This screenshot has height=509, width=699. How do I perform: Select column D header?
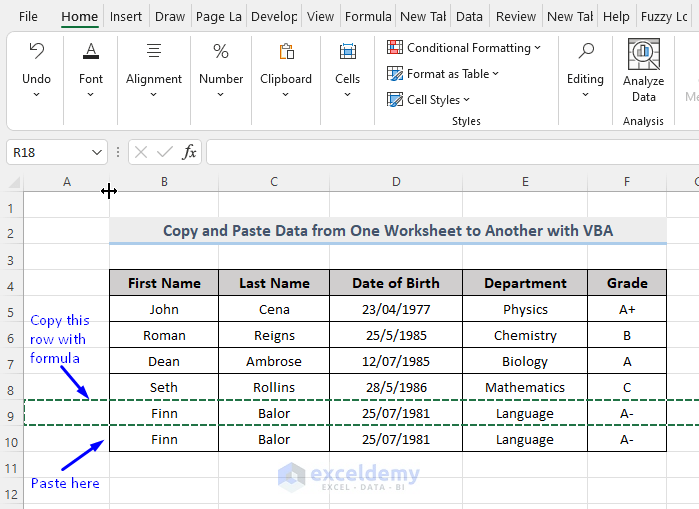tap(396, 182)
